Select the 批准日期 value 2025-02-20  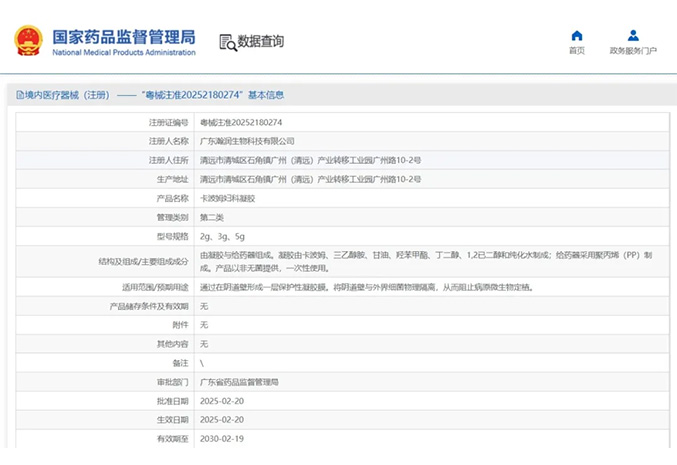(x=222, y=401)
